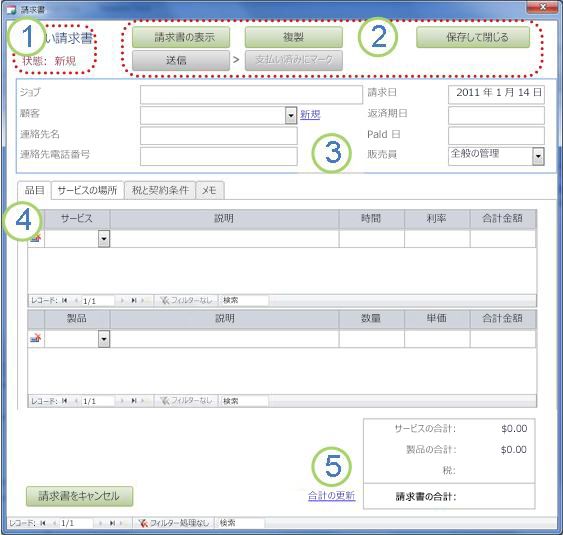
Task: Go to first record in the サービス subform navigator
Action: pos(65,300)
